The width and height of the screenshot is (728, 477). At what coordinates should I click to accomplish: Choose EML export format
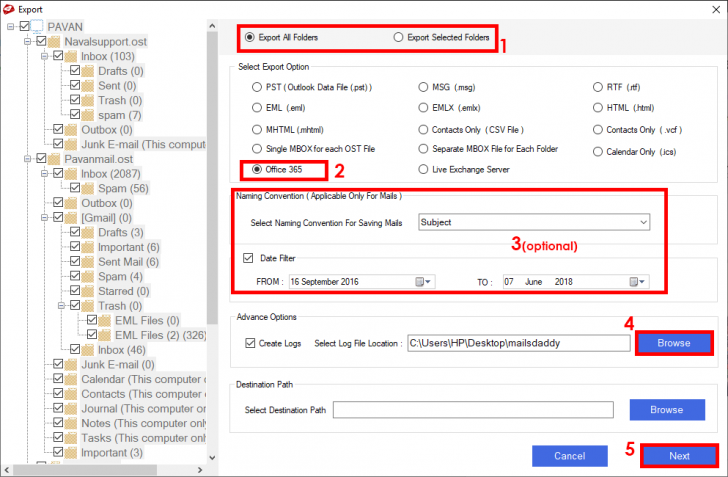[257, 108]
